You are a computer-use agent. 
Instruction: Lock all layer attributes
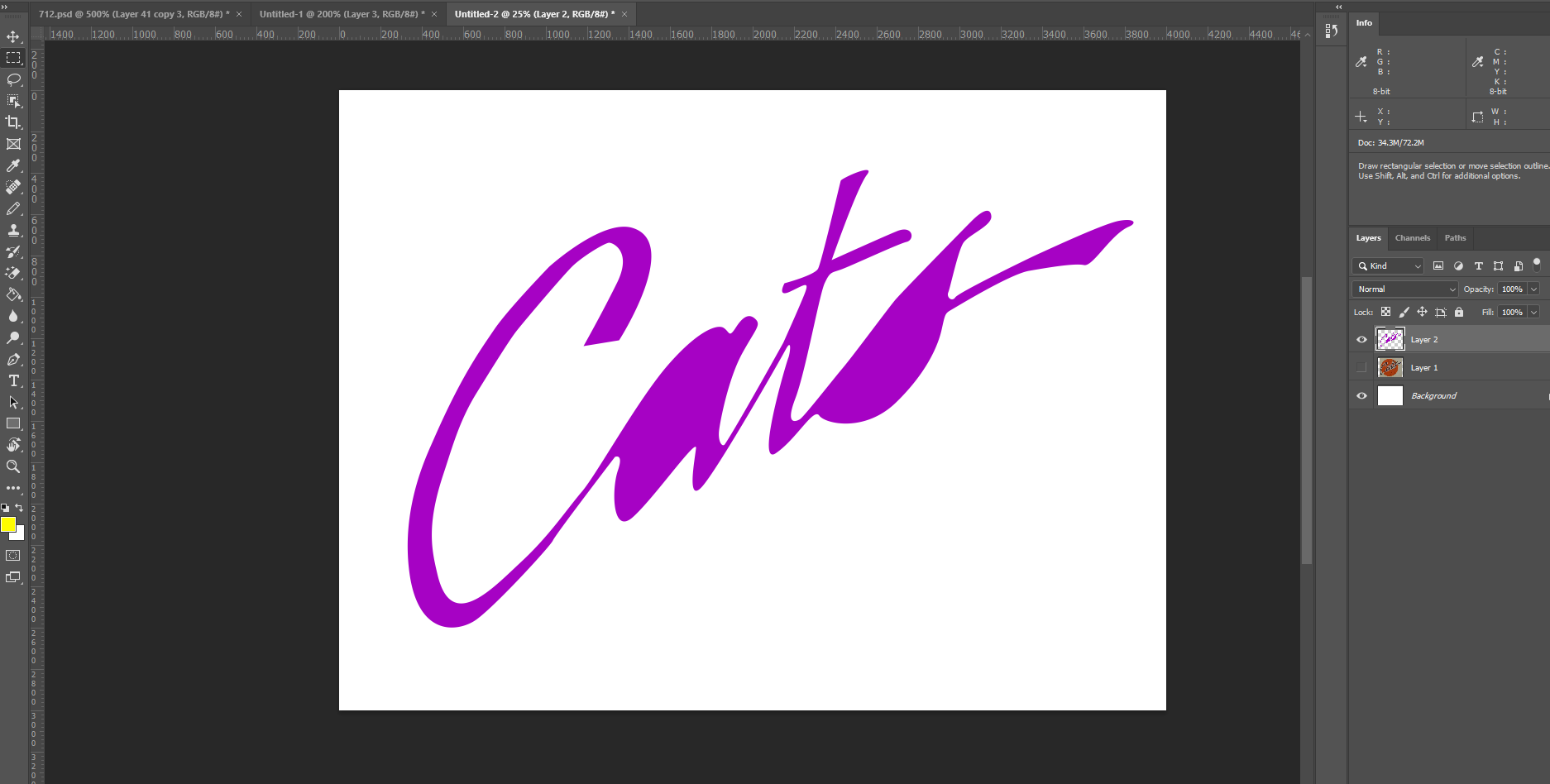point(1459,312)
